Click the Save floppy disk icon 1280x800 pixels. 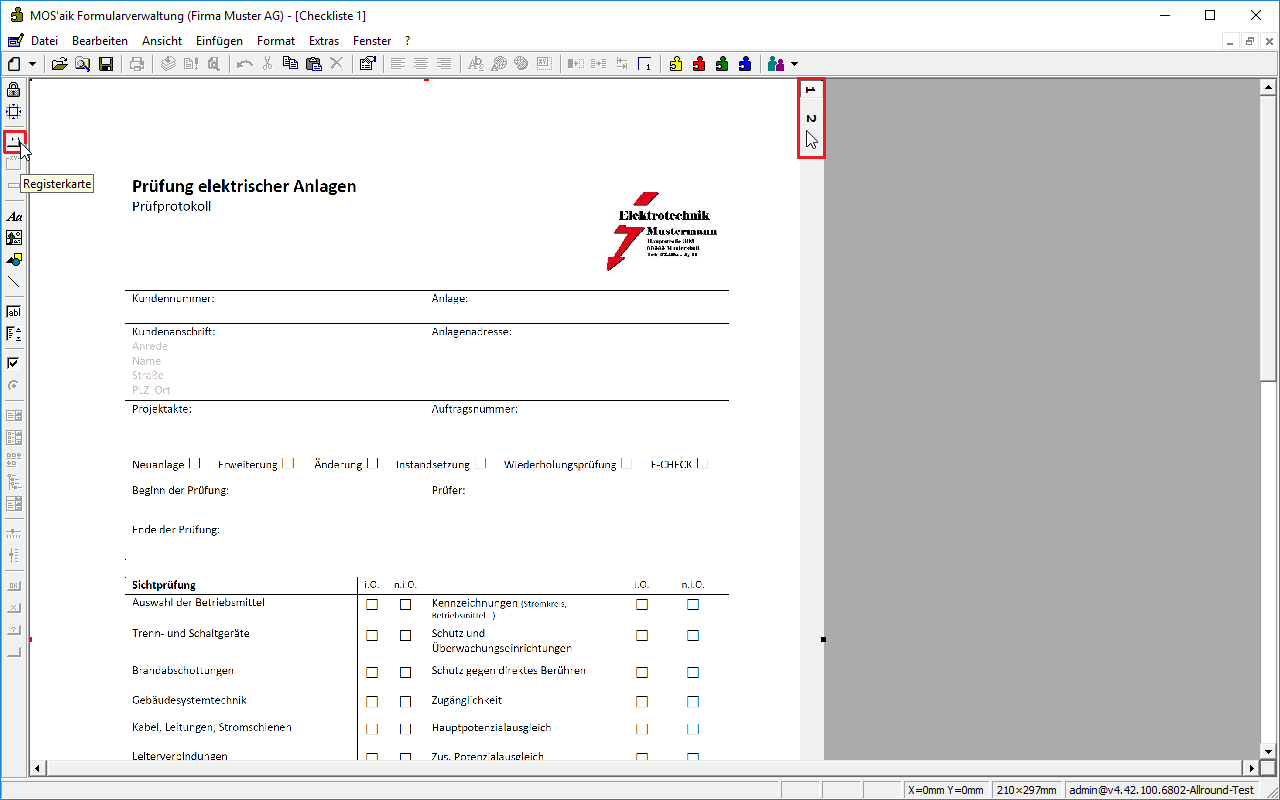[106, 64]
